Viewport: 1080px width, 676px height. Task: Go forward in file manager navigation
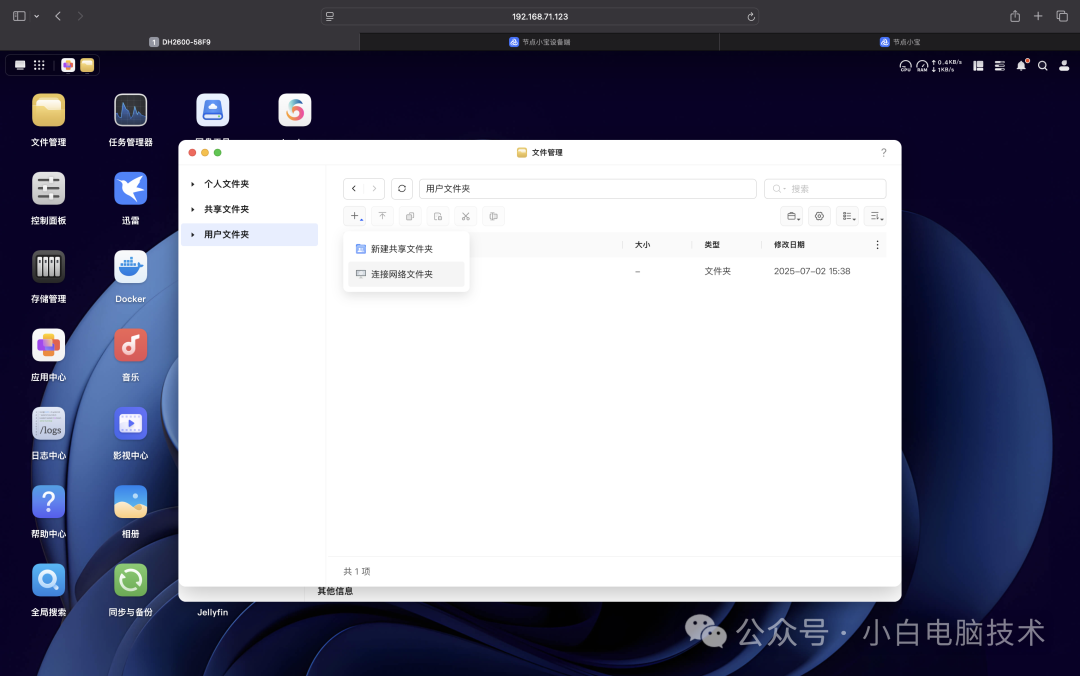click(x=374, y=189)
